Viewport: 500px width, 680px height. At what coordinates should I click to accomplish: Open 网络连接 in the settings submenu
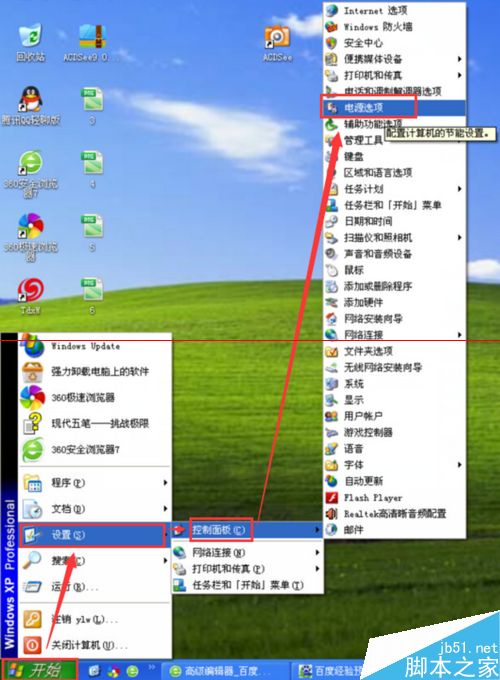pyautogui.click(x=247, y=552)
